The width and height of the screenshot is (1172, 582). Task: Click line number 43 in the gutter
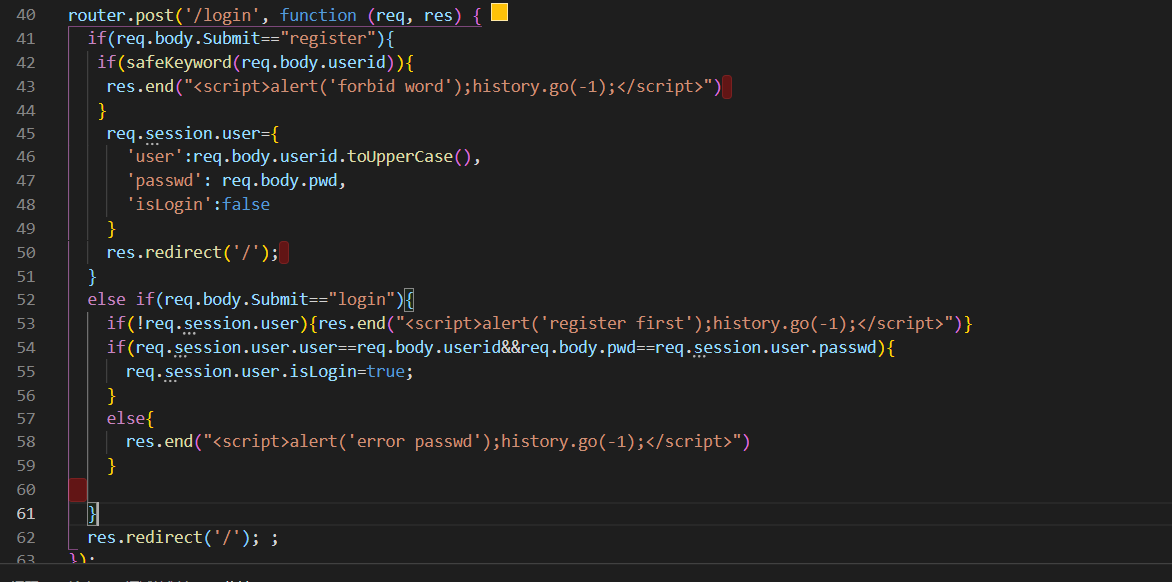coord(25,86)
